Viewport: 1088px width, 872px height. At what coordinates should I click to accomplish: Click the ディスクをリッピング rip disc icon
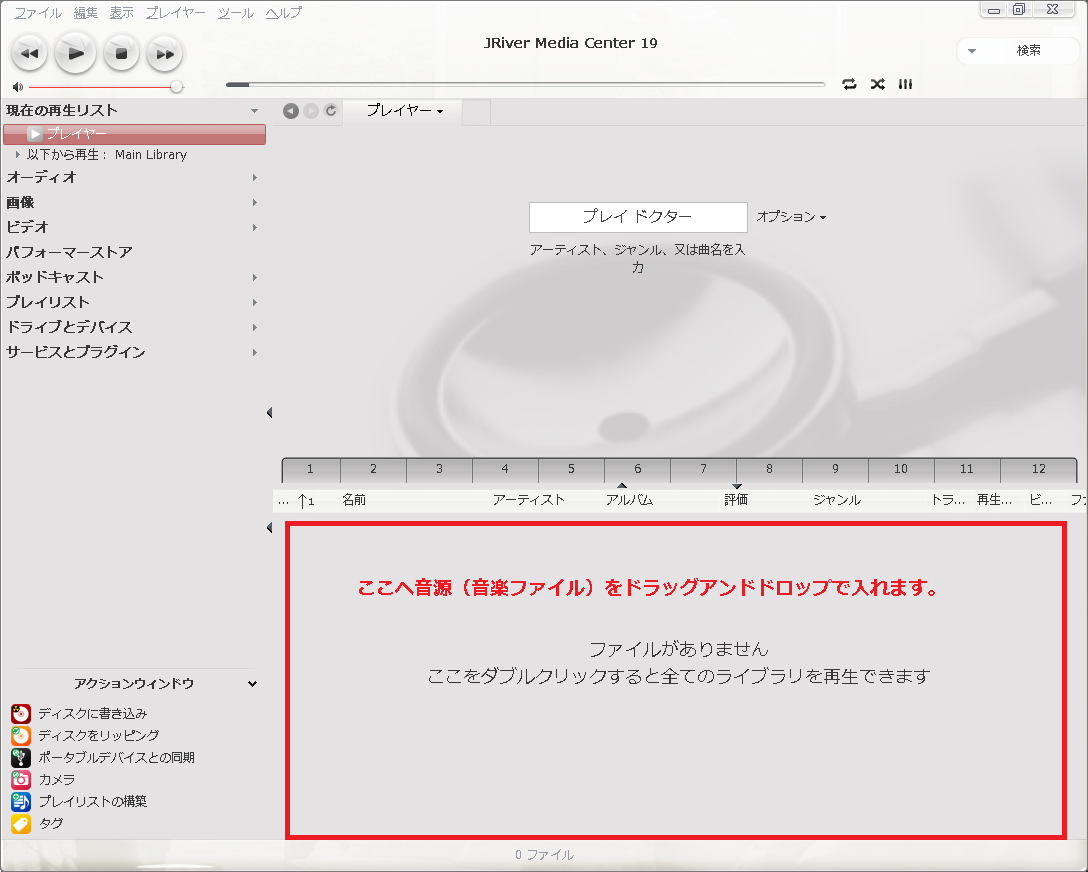point(21,735)
